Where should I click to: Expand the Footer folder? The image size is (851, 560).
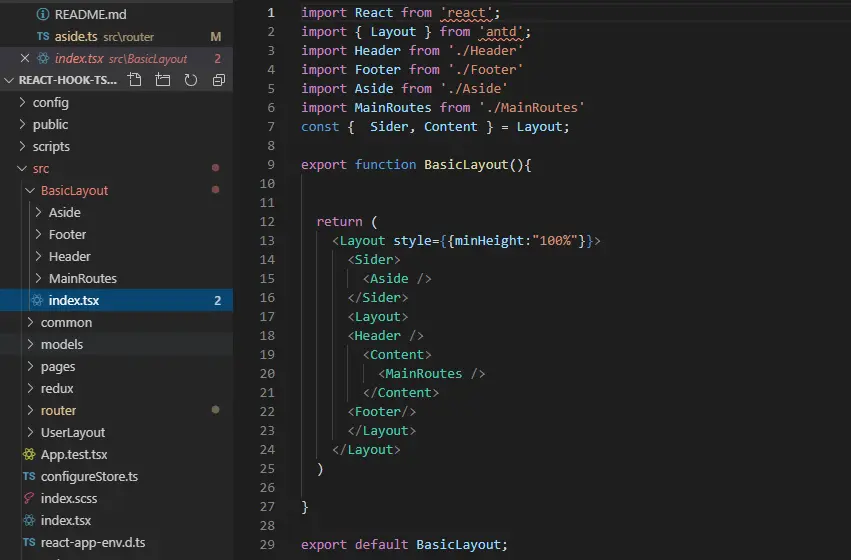(38, 234)
